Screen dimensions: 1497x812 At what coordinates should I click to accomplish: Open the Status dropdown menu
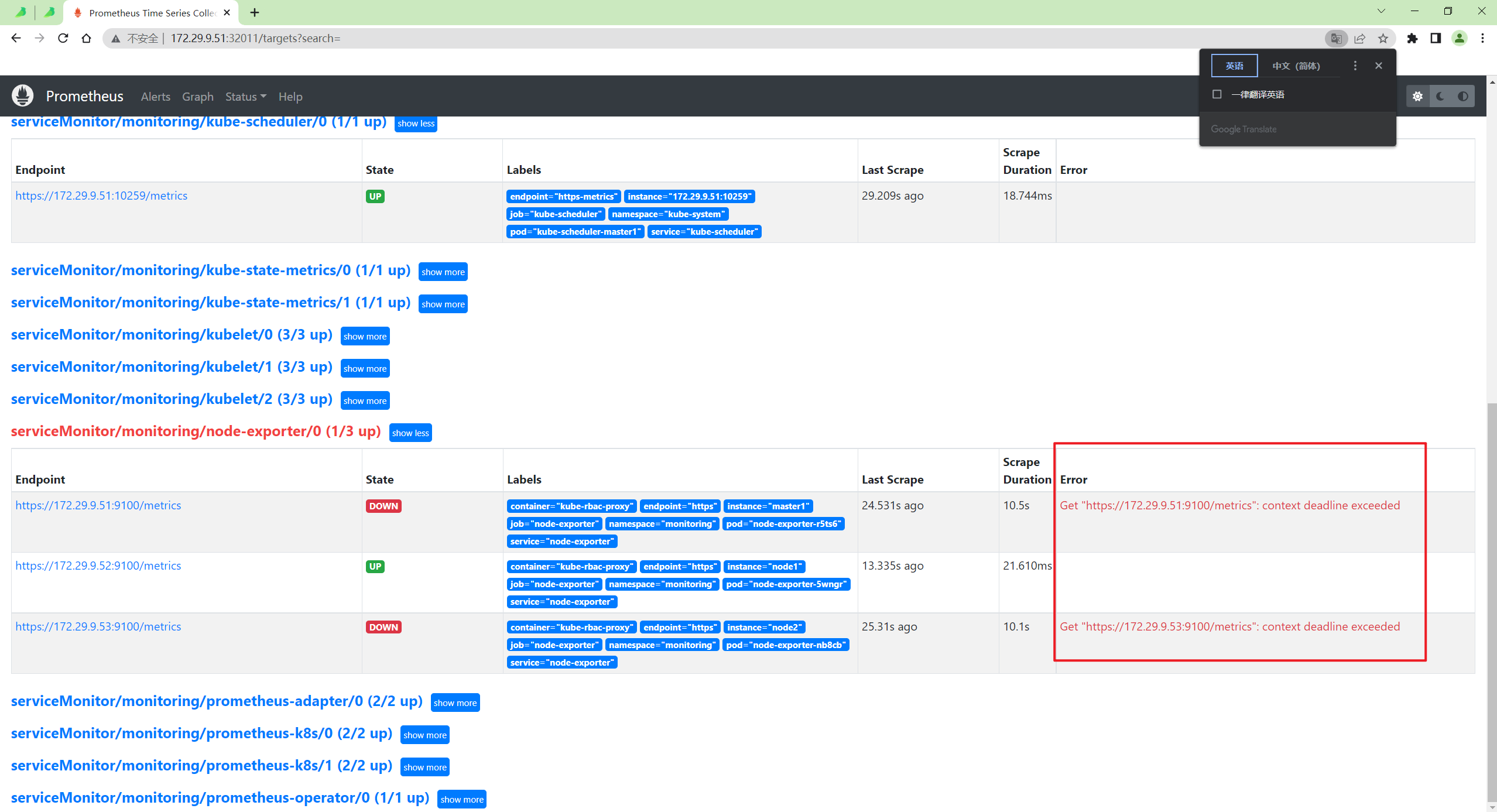point(245,97)
